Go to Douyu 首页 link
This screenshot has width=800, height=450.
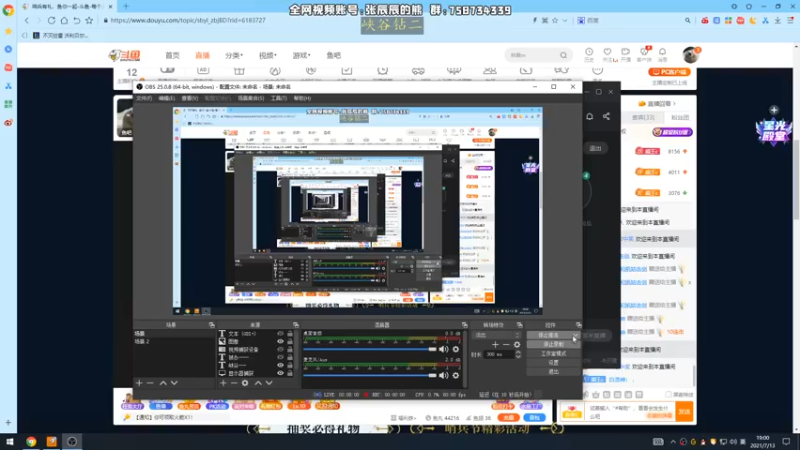(x=172, y=55)
